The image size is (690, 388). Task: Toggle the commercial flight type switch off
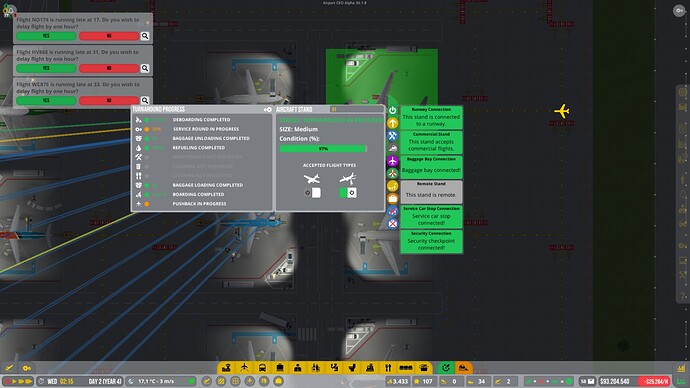click(348, 193)
